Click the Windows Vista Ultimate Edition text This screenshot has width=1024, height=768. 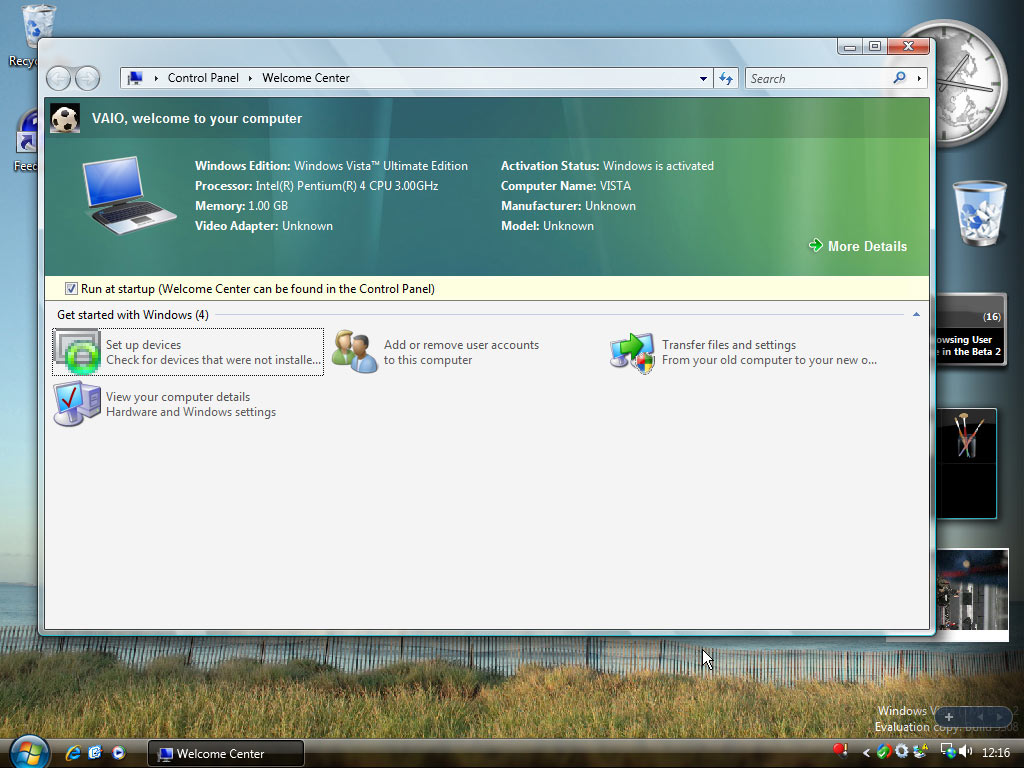click(x=381, y=166)
